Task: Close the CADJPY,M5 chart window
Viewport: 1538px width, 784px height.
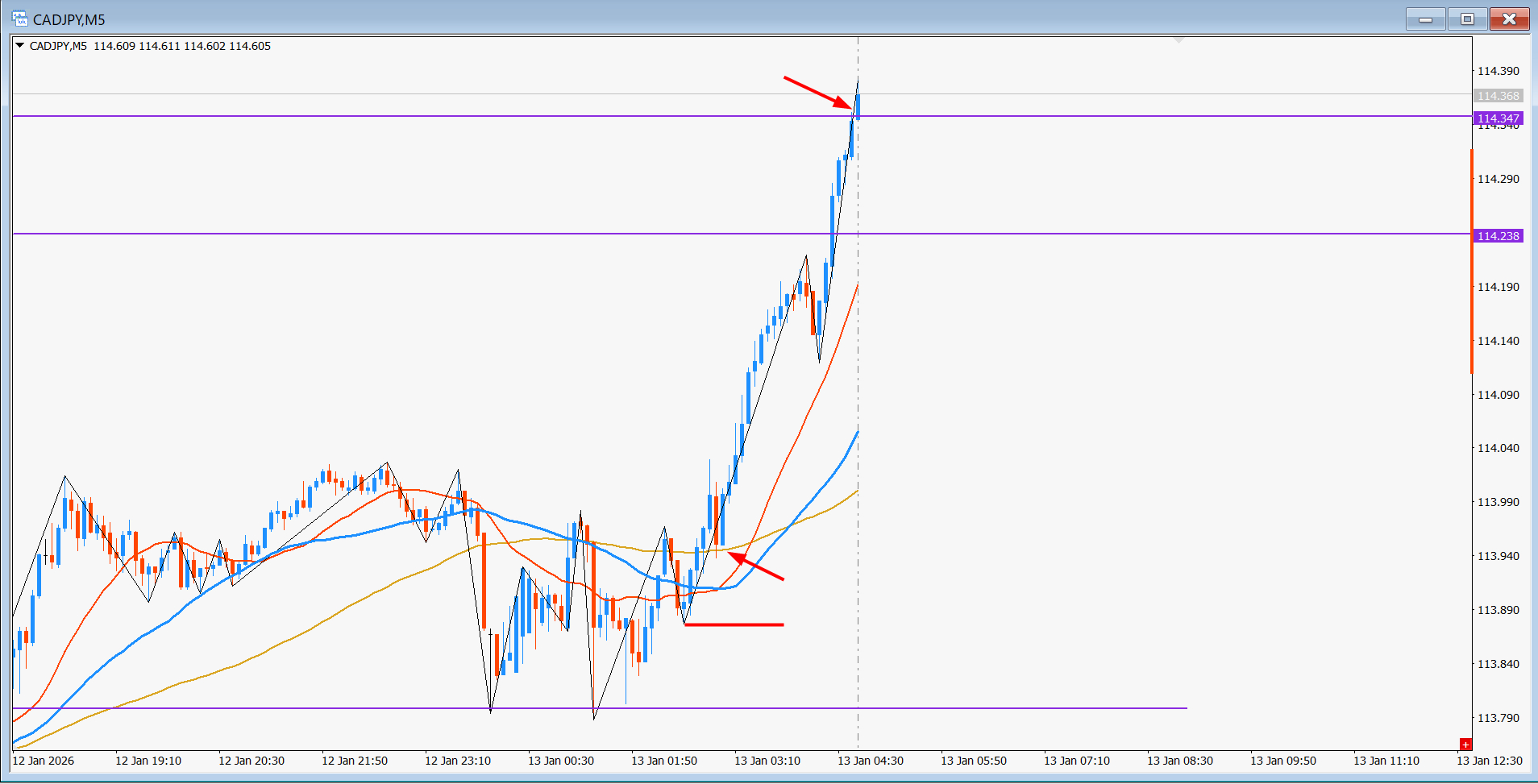Action: coord(1509,19)
